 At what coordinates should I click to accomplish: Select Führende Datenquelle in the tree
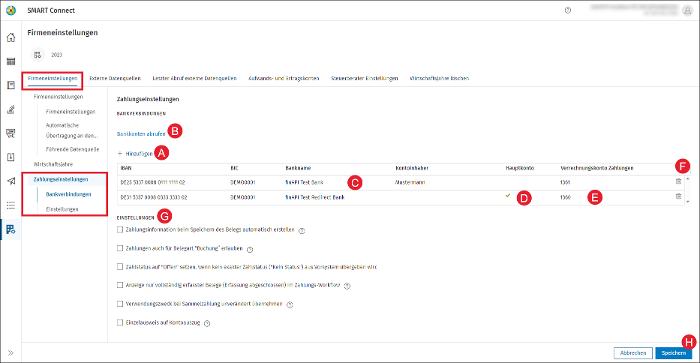coord(72,149)
